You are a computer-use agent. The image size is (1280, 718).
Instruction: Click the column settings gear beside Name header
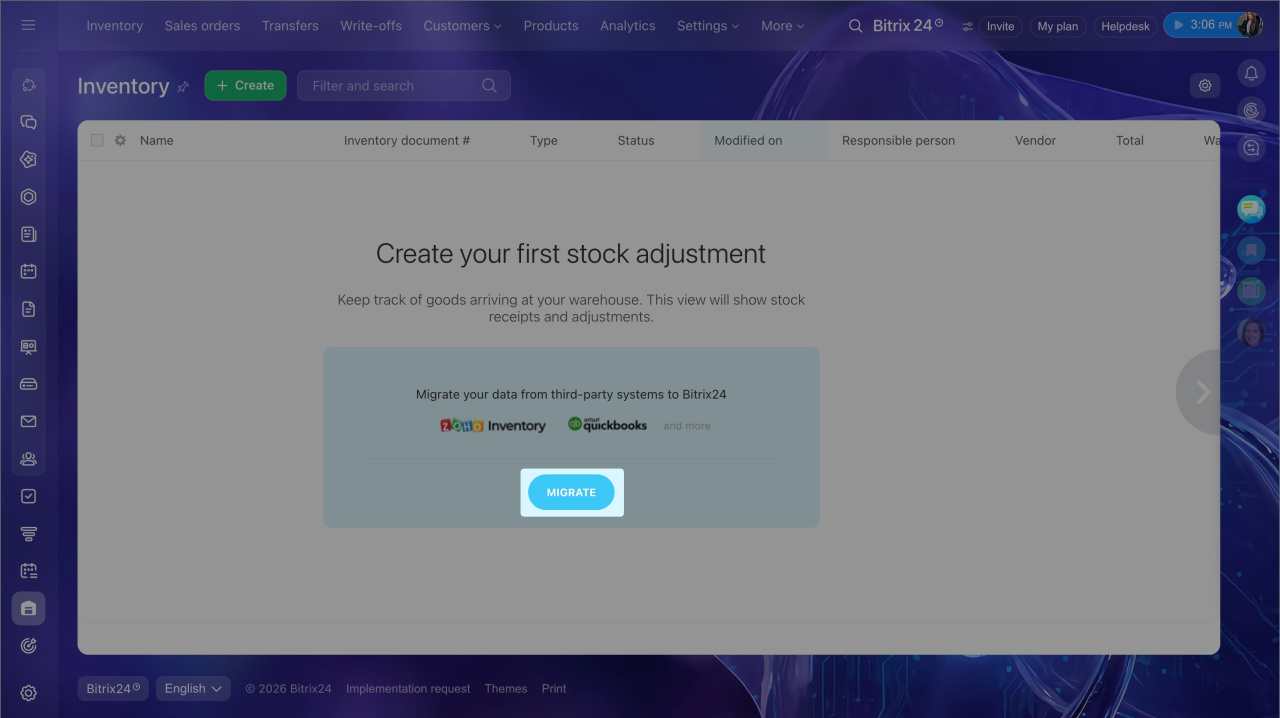[x=120, y=141]
